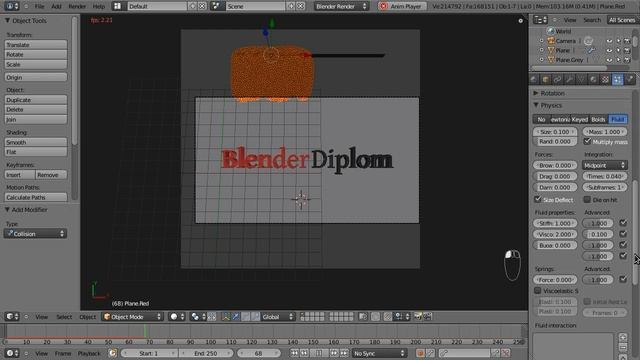The width and height of the screenshot is (640, 360).
Task: Click the Insert keyframe button
Action: 20,175
